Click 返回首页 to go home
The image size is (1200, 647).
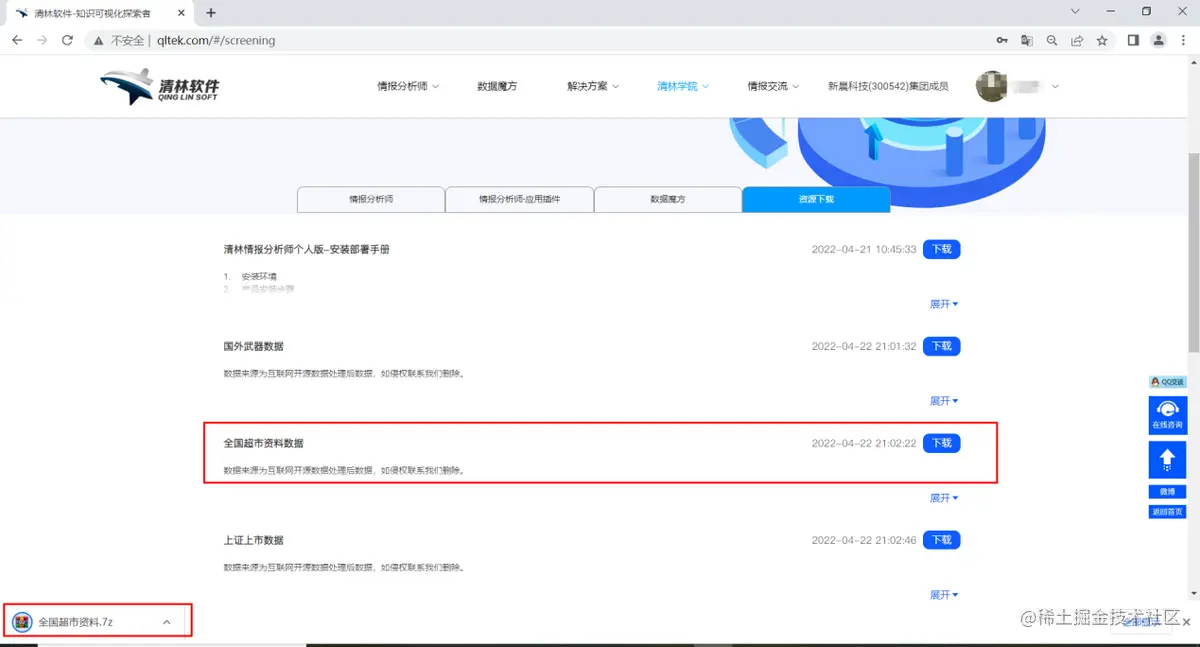[1166, 511]
